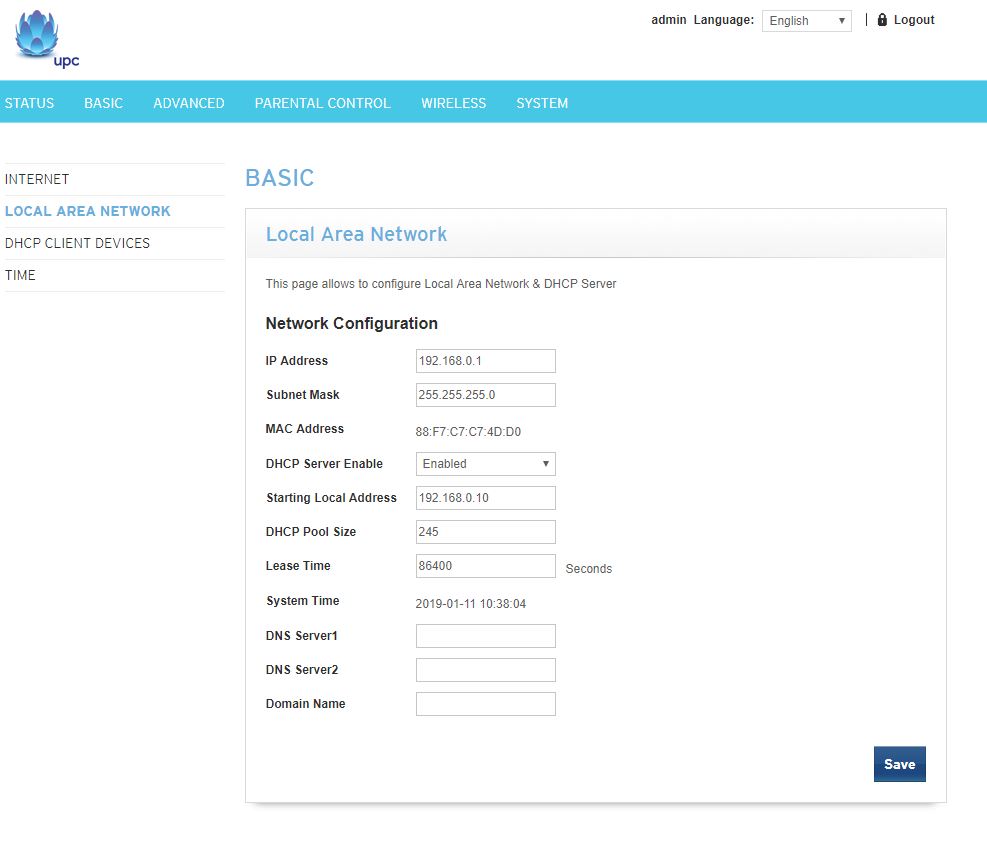Open the Language dropdown
The image size is (987, 856).
(806, 21)
